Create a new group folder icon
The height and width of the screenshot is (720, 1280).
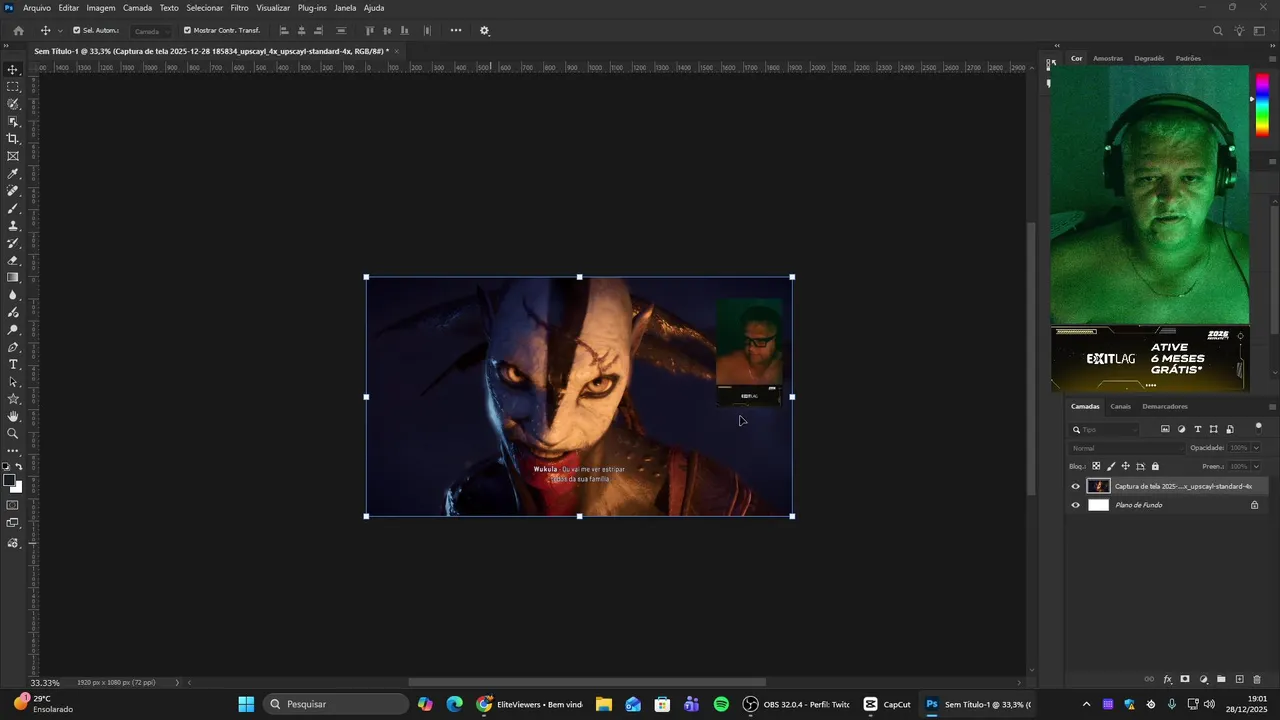[x=1221, y=680]
